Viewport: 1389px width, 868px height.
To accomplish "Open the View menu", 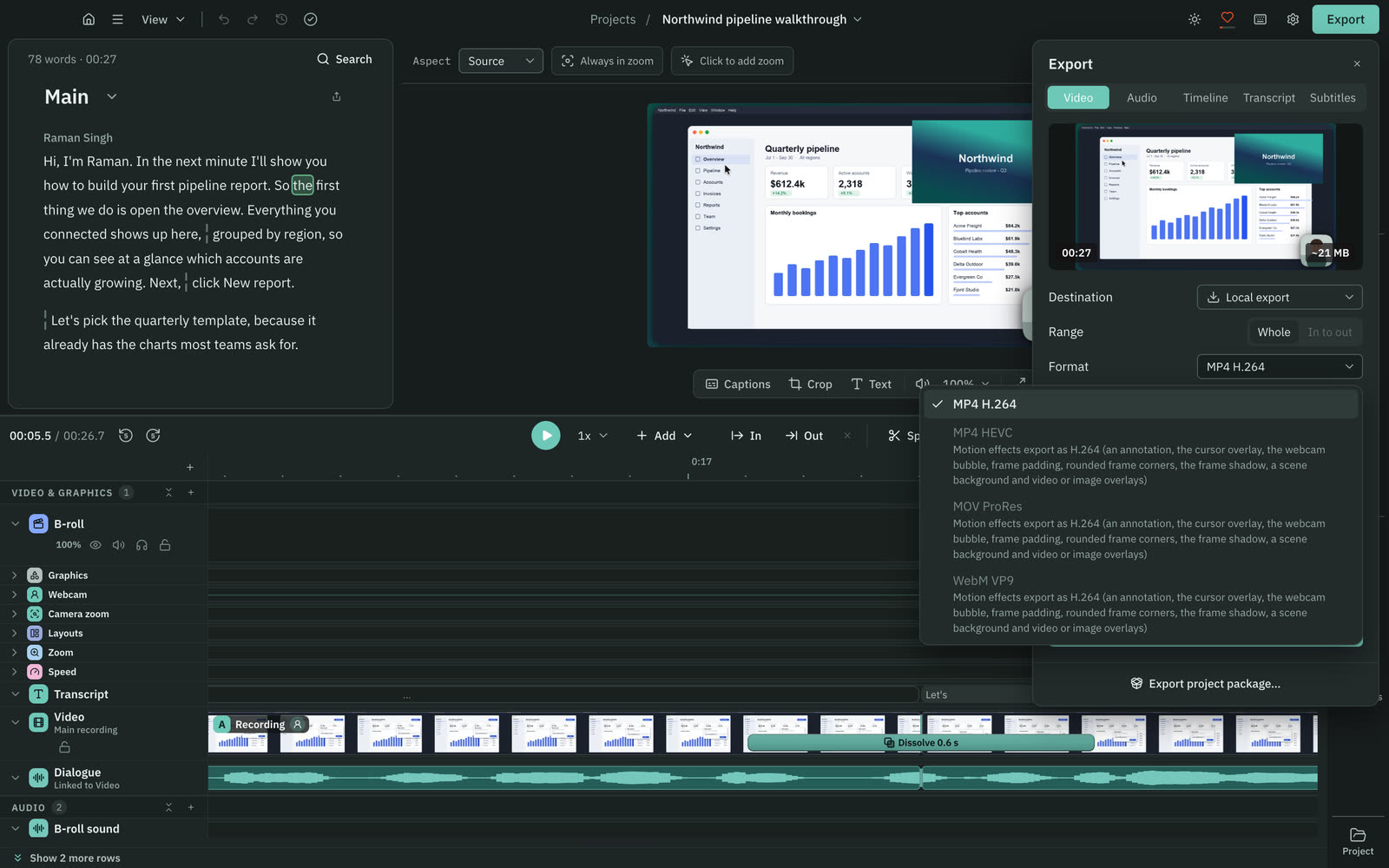I will point(163,19).
